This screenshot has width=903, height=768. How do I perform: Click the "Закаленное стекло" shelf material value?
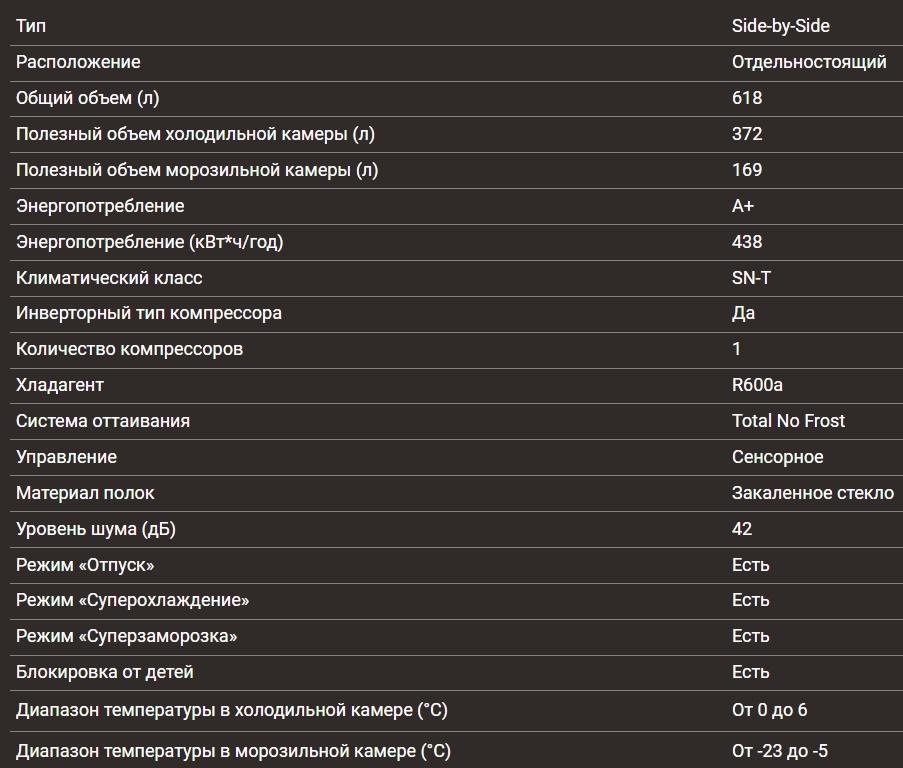[812, 493]
